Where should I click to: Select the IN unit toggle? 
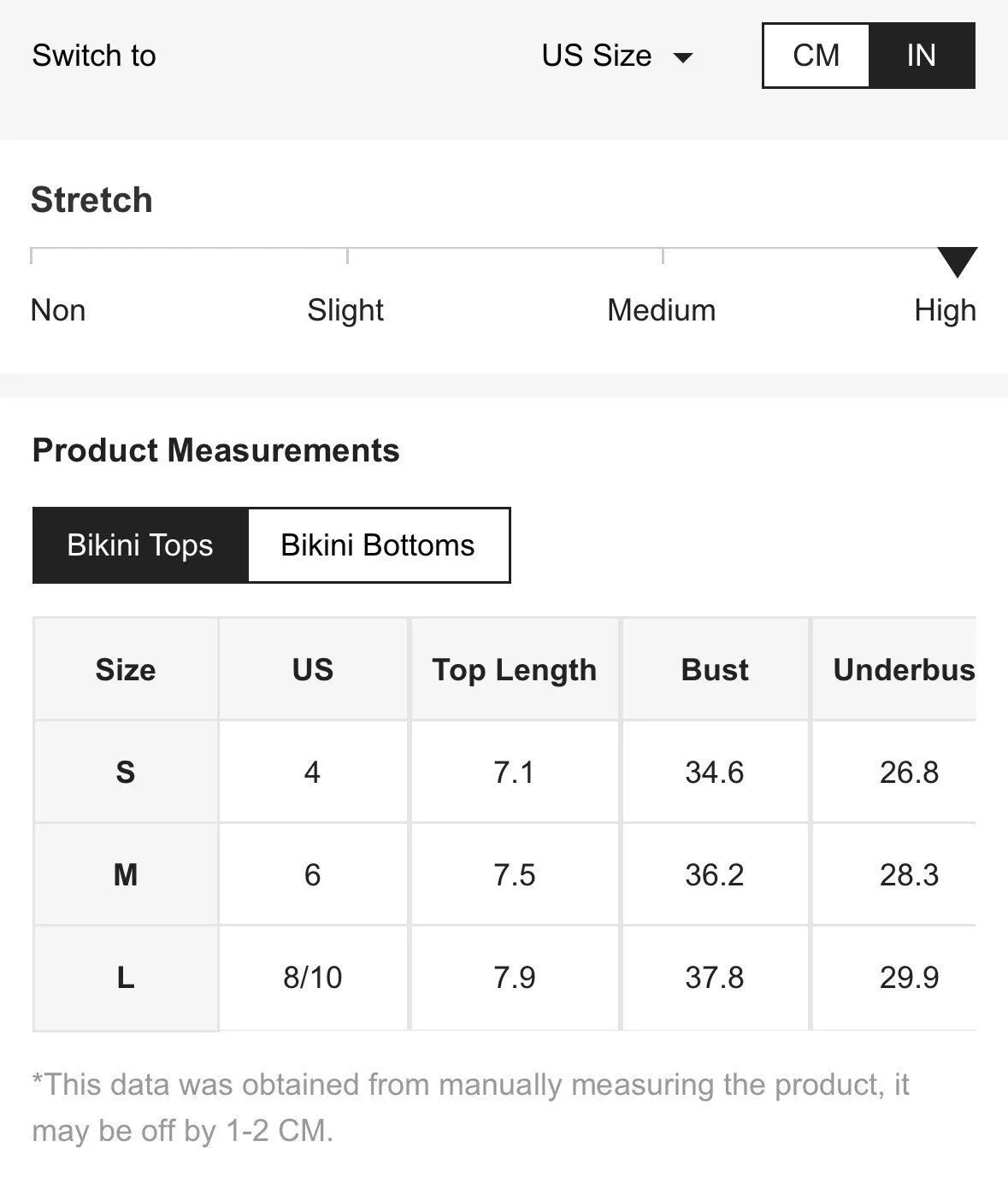point(922,56)
